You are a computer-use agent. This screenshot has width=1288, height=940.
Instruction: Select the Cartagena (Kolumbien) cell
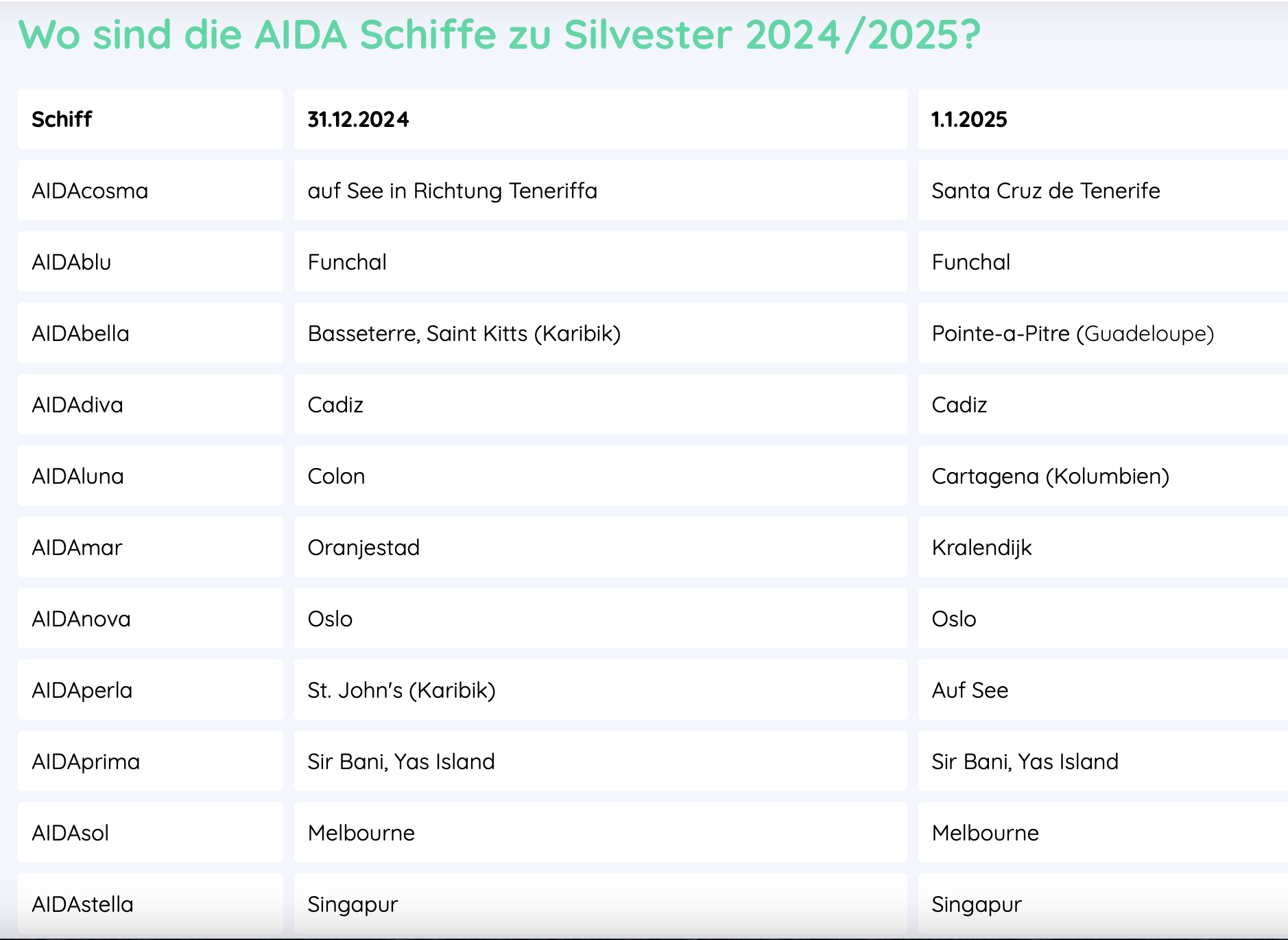coord(1050,476)
